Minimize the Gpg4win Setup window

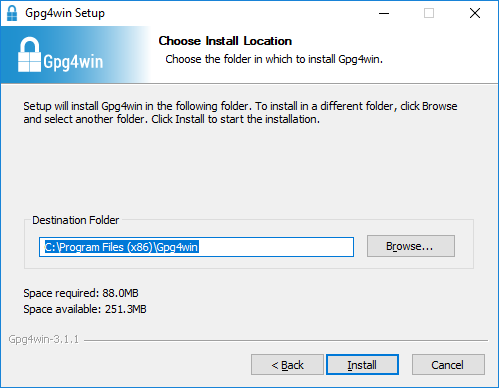tap(384, 13)
